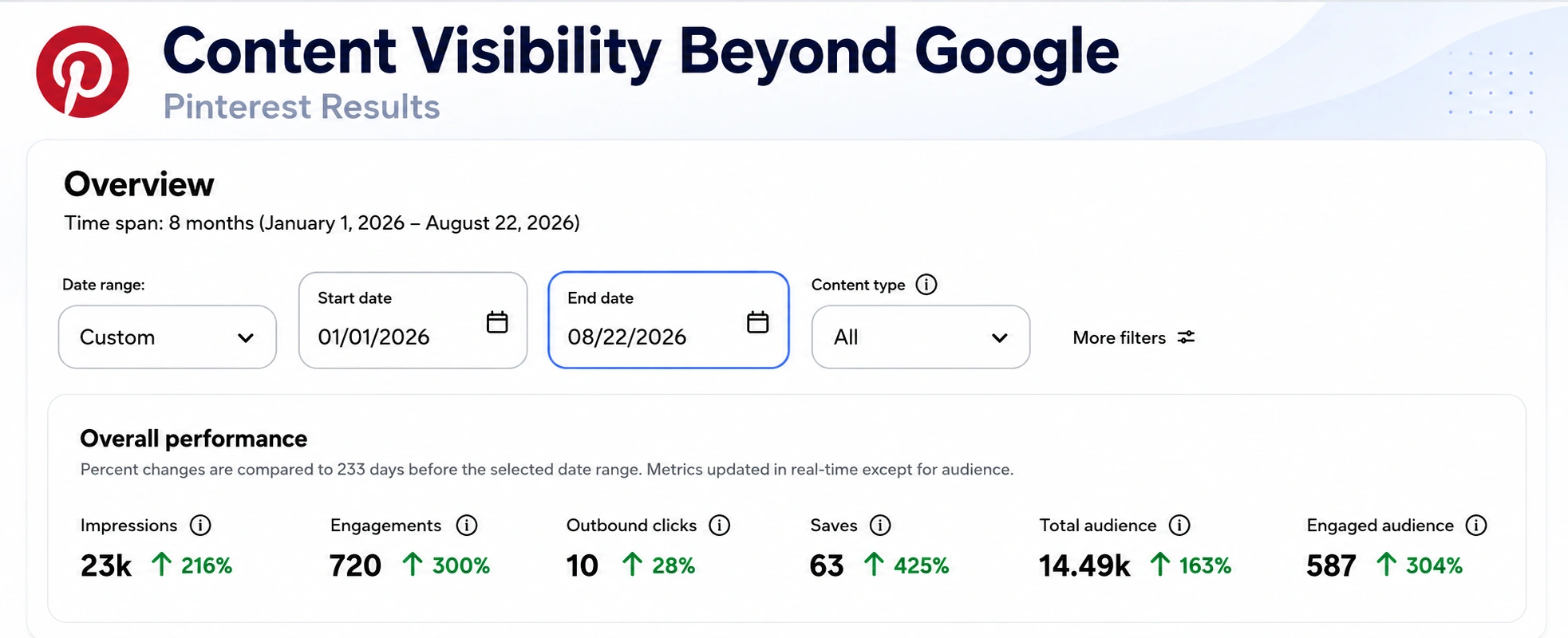Viewport: 1568px width, 638px height.
Task: Click the Content type info icon
Action: coord(926,285)
